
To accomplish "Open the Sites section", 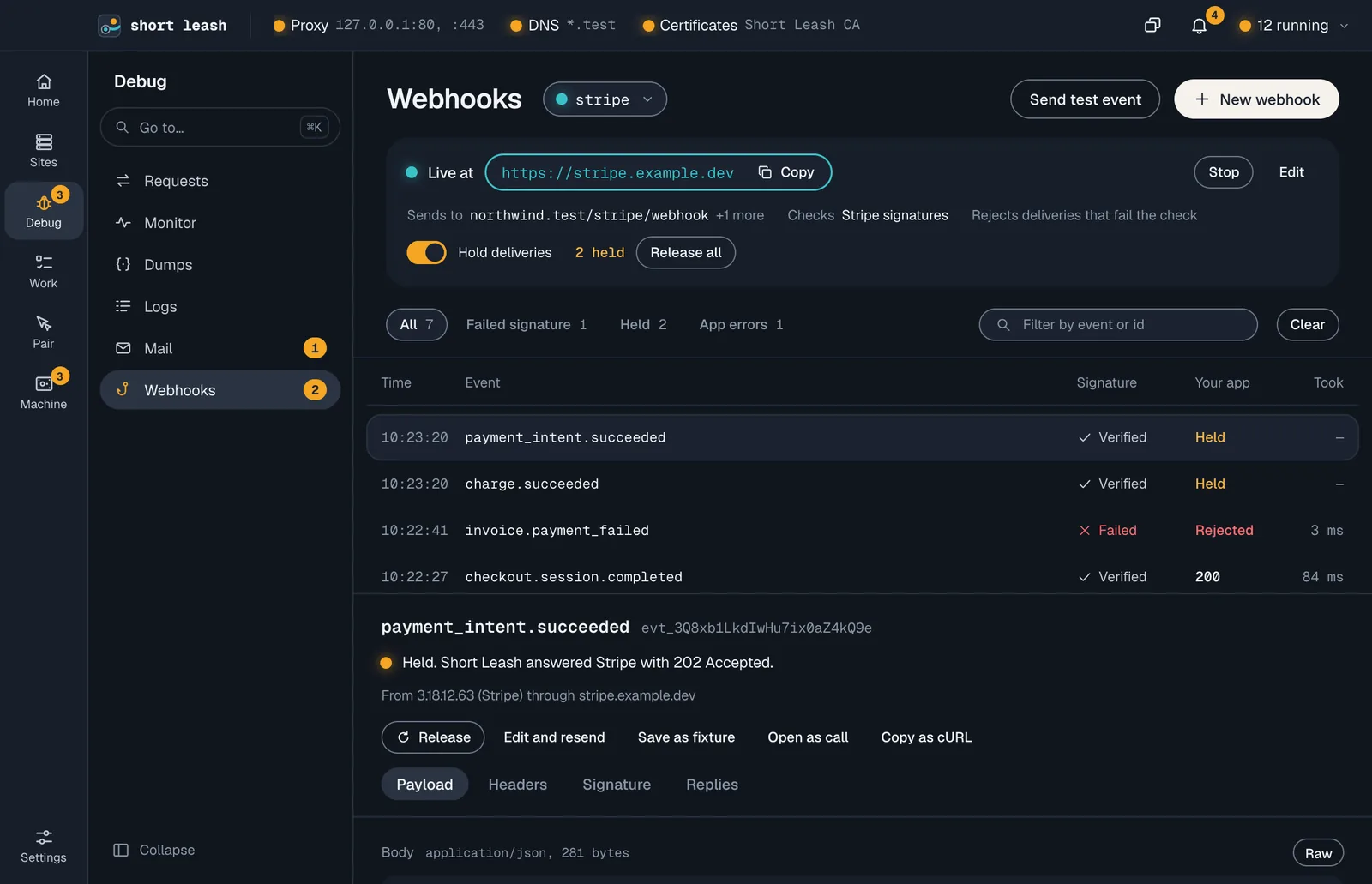I will tap(44, 151).
